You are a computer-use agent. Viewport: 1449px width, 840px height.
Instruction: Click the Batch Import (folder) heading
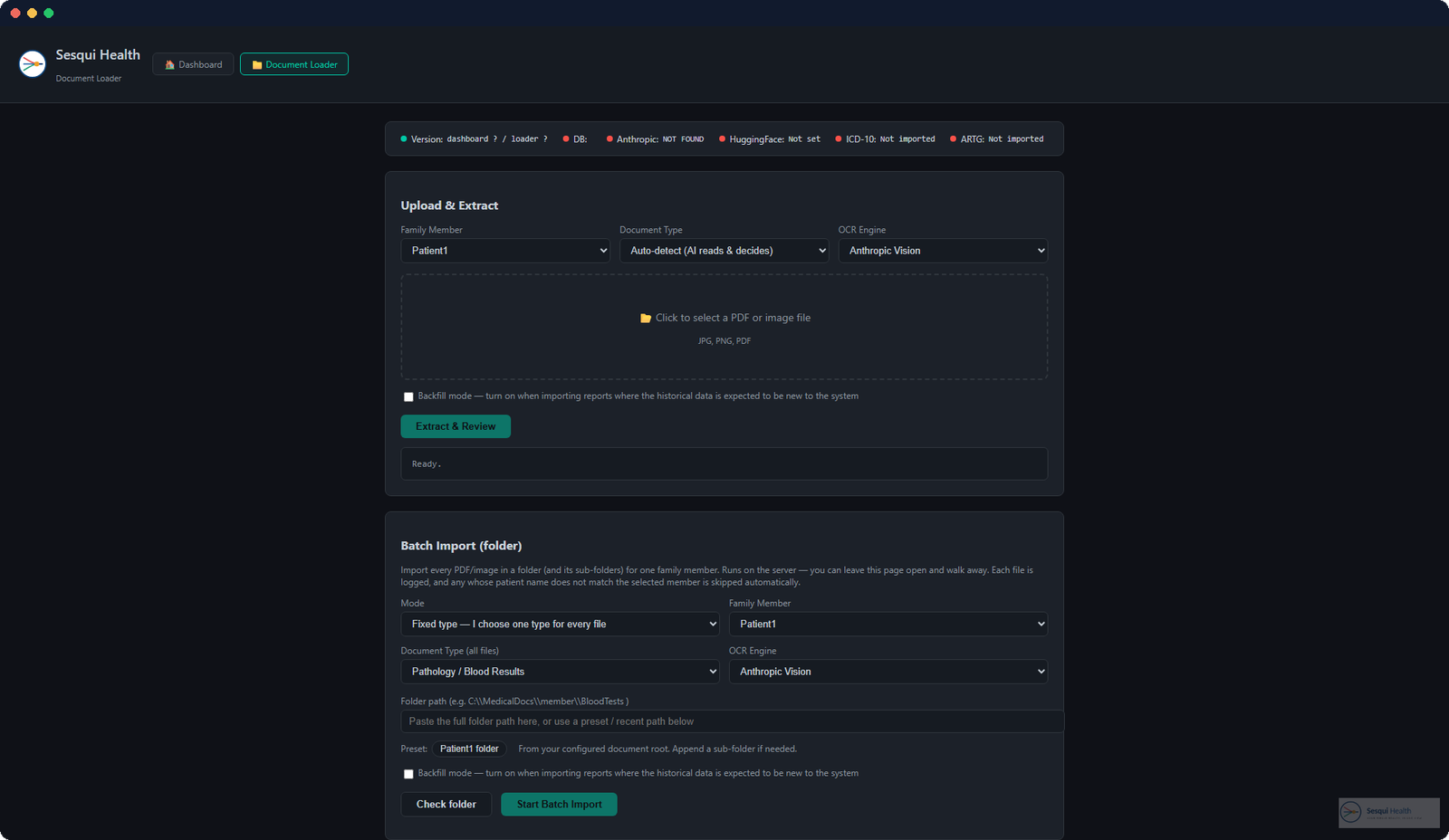pyautogui.click(x=461, y=546)
